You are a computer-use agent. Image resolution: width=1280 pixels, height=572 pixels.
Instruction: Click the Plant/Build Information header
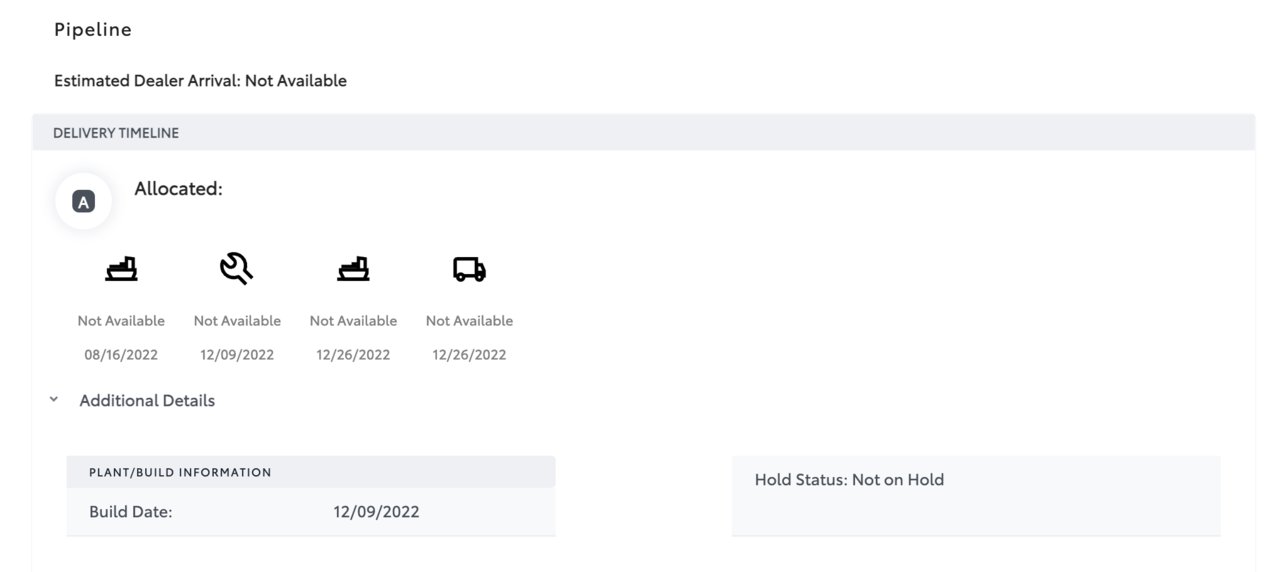pyautogui.click(x=311, y=472)
